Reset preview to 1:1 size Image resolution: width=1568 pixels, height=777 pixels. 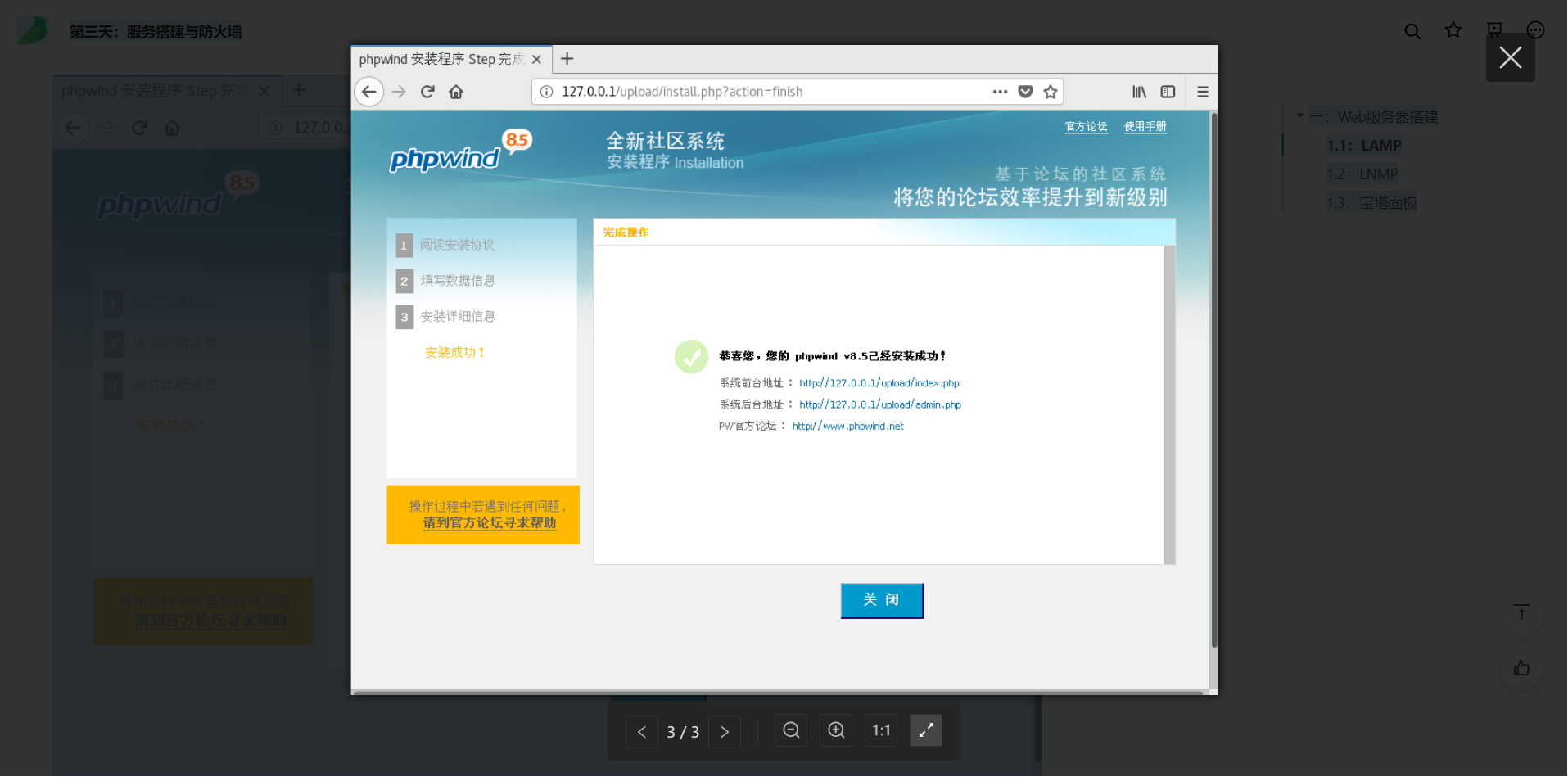(881, 730)
